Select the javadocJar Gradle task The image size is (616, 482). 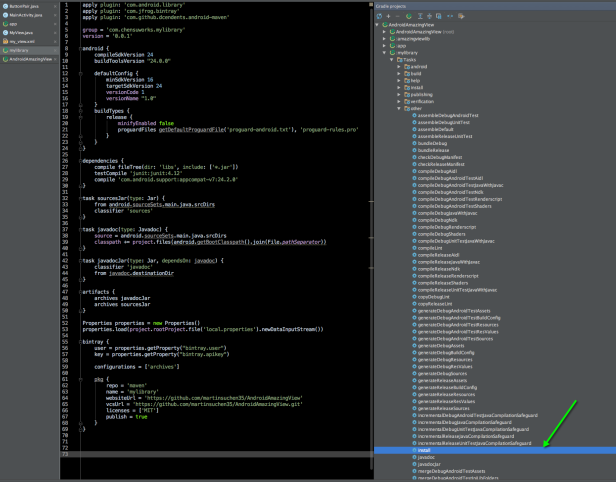(x=428, y=464)
